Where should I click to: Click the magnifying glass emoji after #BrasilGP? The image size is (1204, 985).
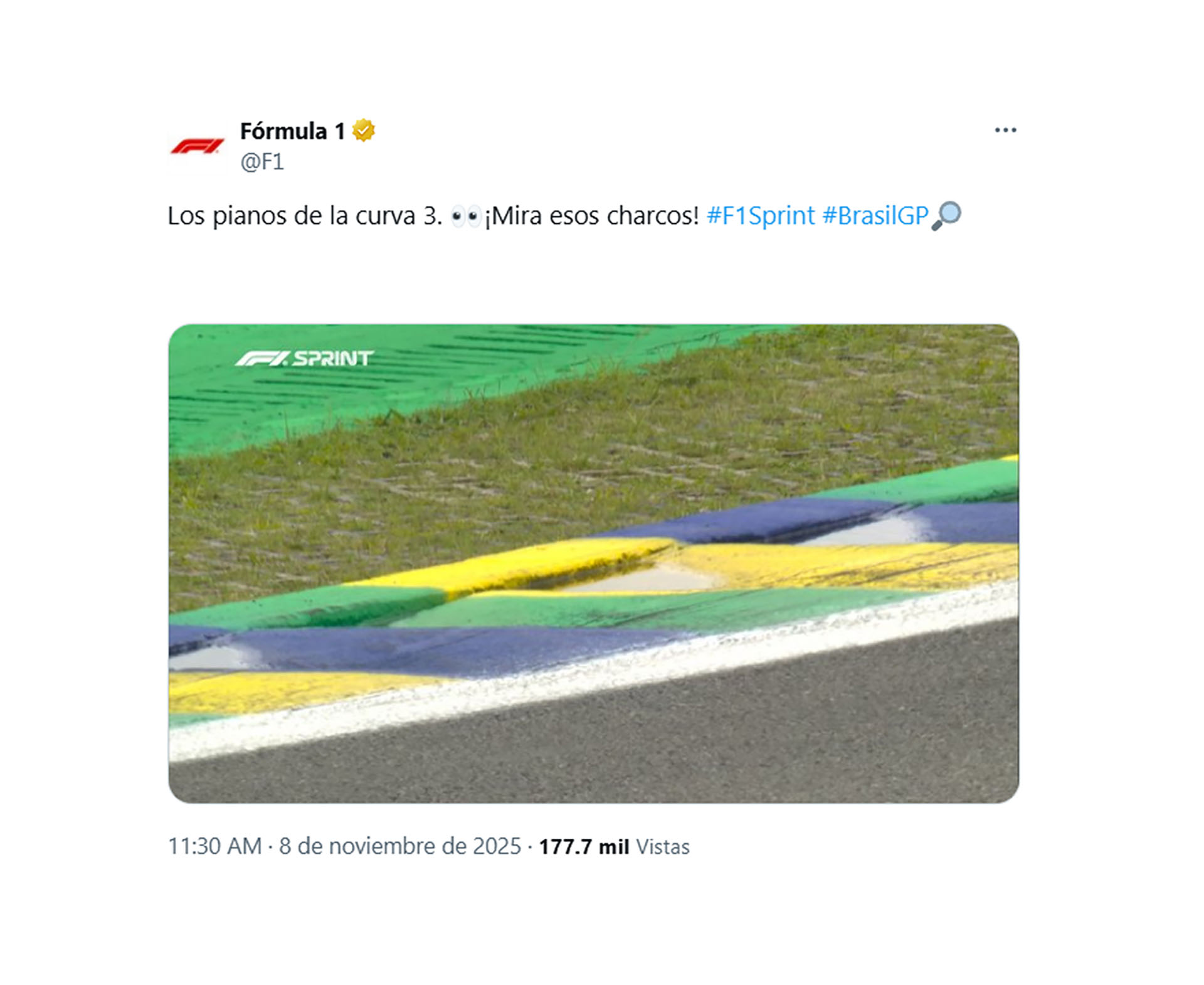point(946,216)
